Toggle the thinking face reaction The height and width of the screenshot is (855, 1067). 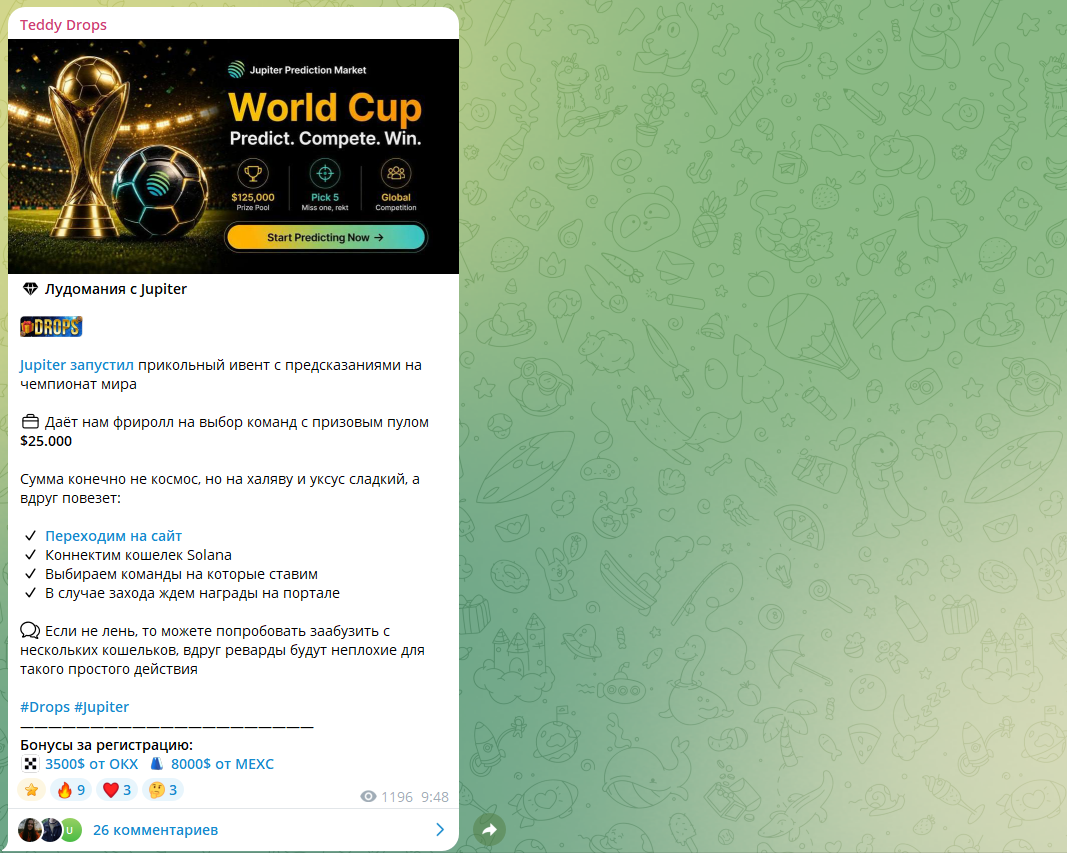click(163, 790)
